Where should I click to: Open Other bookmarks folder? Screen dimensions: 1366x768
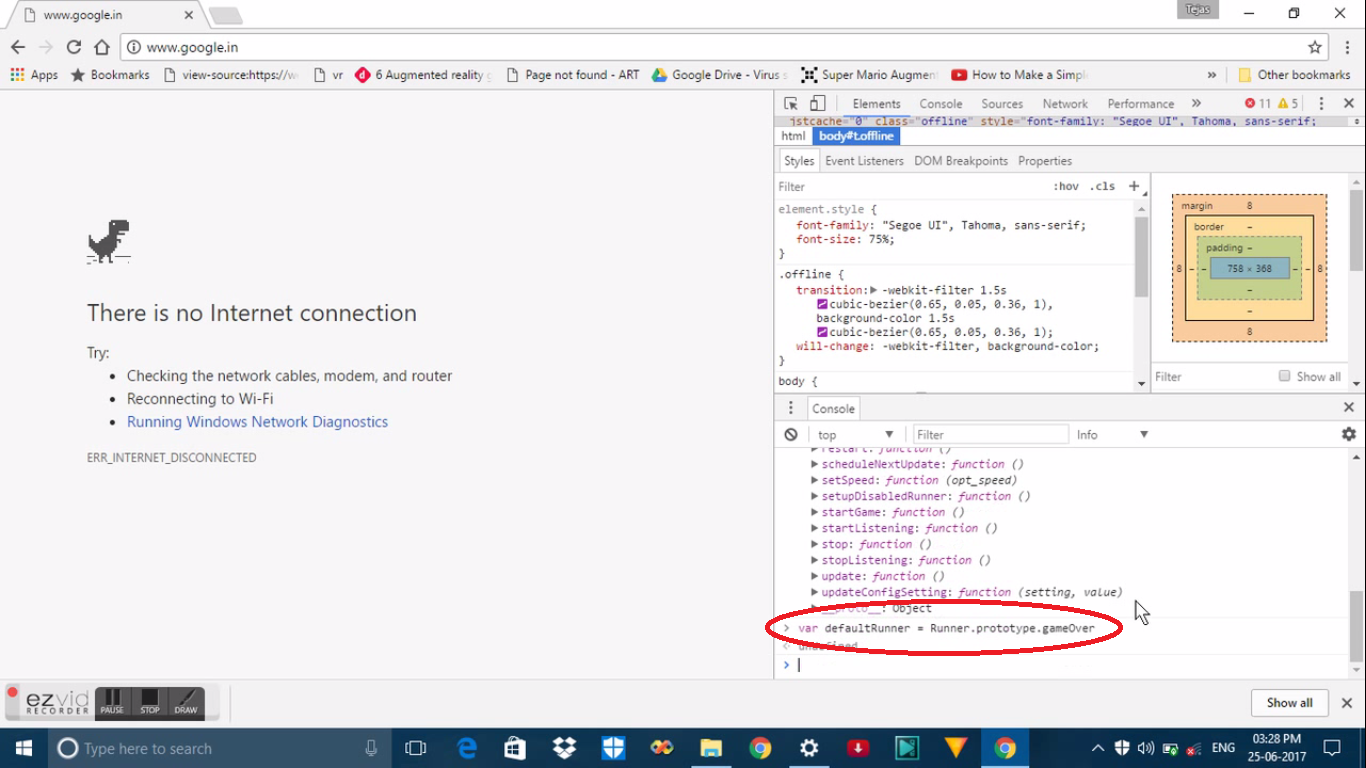click(x=1294, y=75)
